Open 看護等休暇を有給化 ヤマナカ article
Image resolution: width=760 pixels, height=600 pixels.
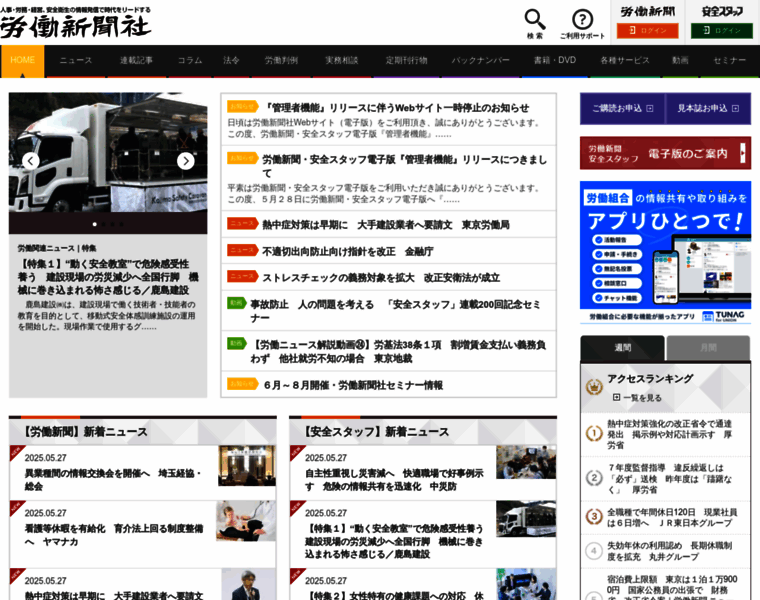114,535
